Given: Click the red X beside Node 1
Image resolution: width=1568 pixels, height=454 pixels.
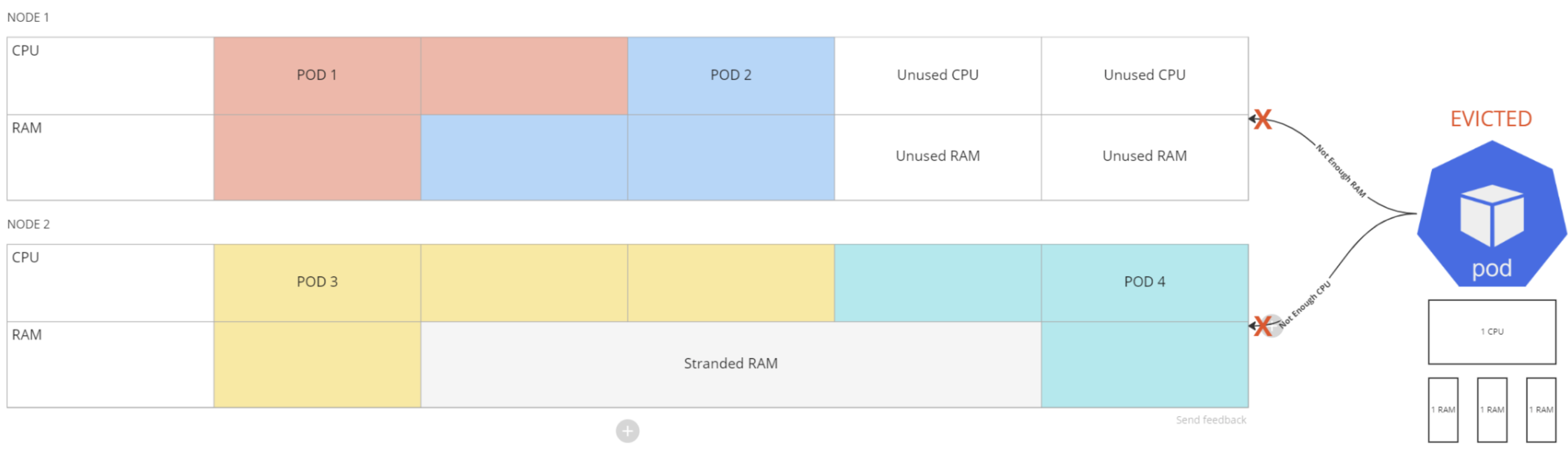Looking at the screenshot, I should [x=1263, y=119].
